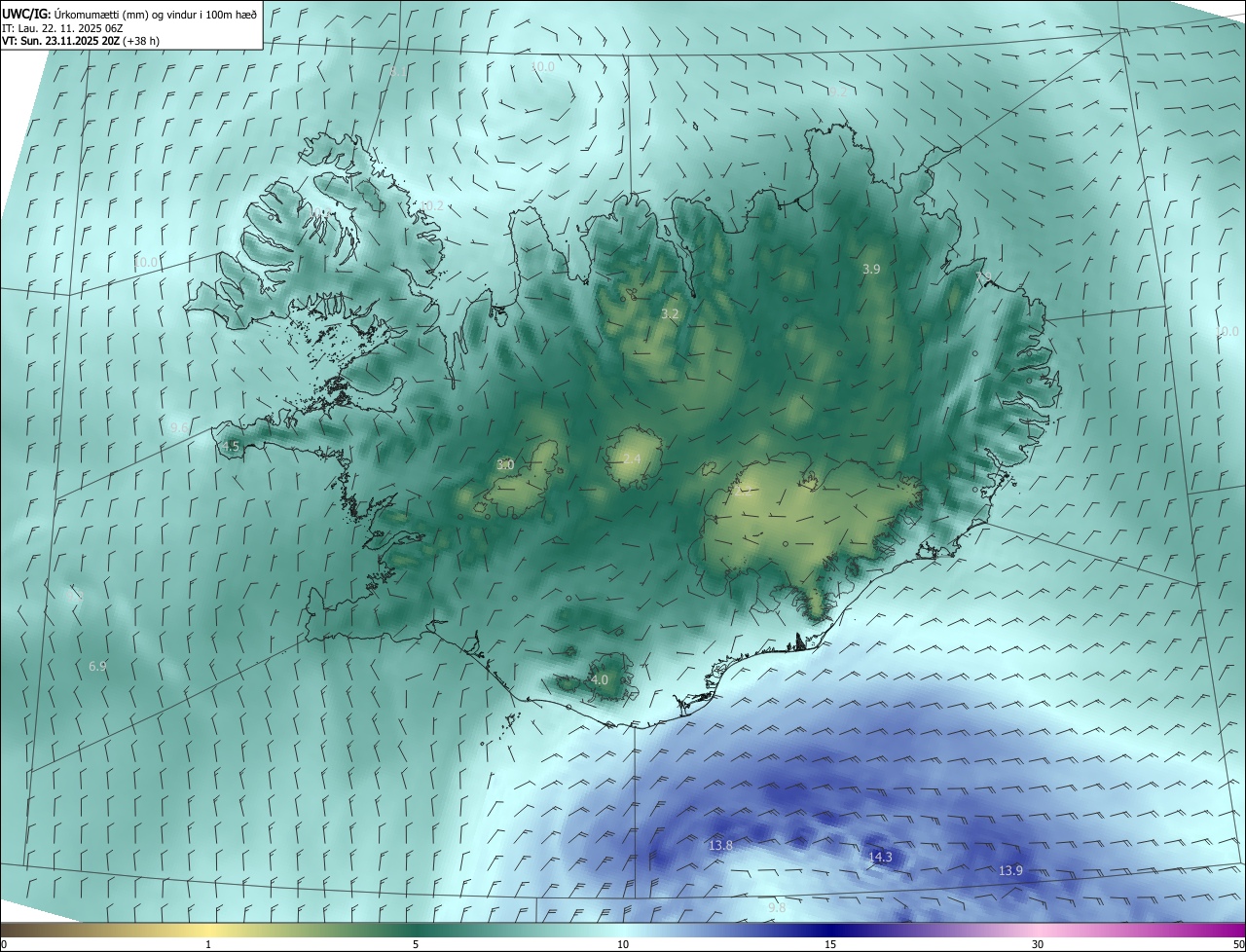Click the 6.9 value label over the sea
Screen dimensions: 1246x952
(97, 666)
